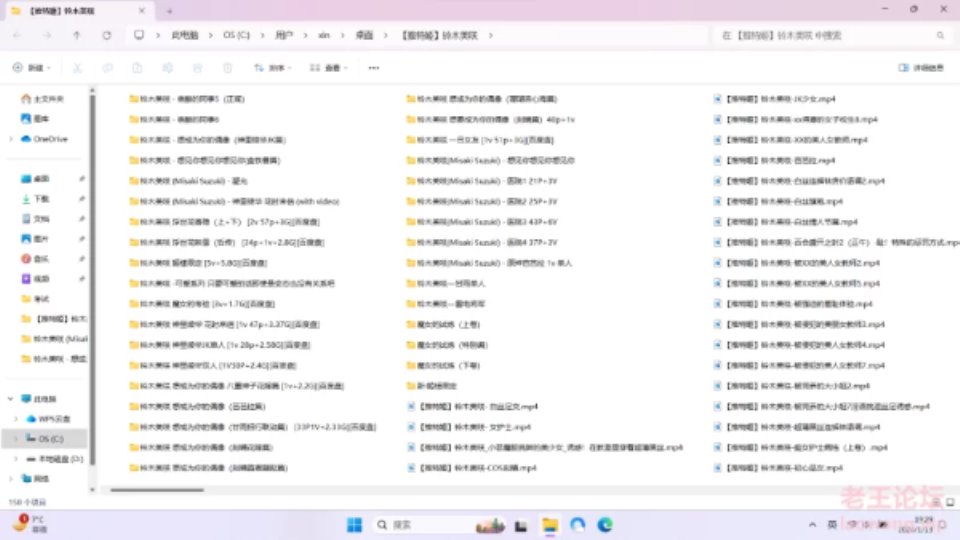Click the Cut scissors icon
This screenshot has width=960, height=540.
tap(77, 68)
